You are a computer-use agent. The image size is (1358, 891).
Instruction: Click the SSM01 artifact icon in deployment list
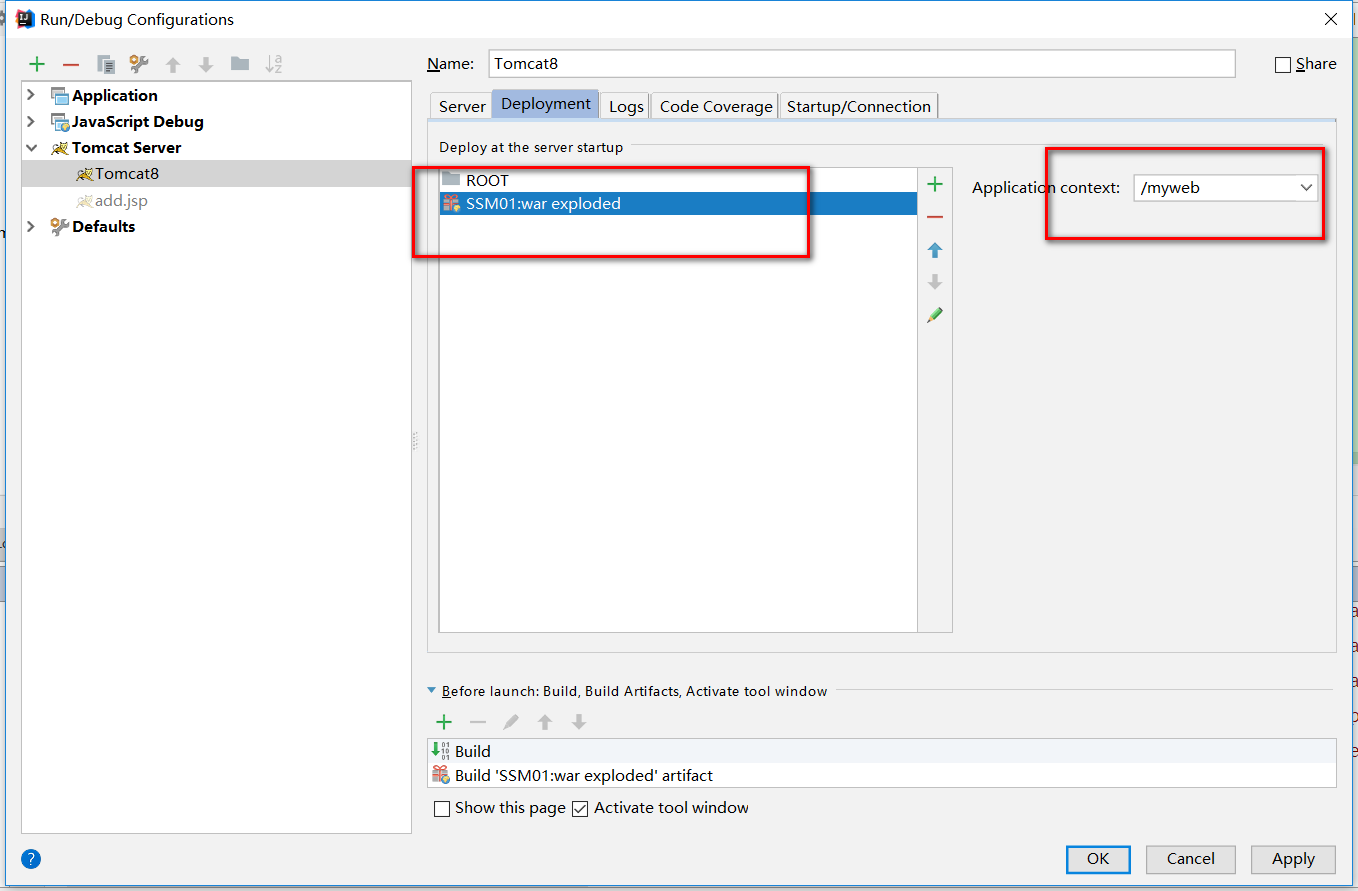(451, 204)
